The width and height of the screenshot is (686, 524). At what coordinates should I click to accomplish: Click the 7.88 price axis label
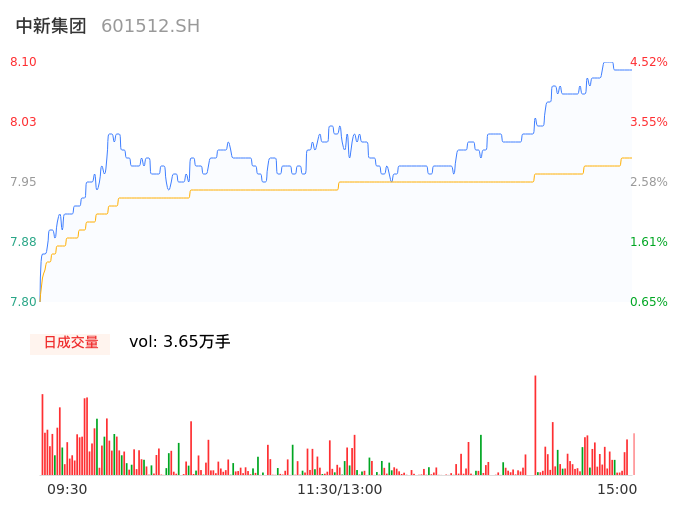[23, 242]
